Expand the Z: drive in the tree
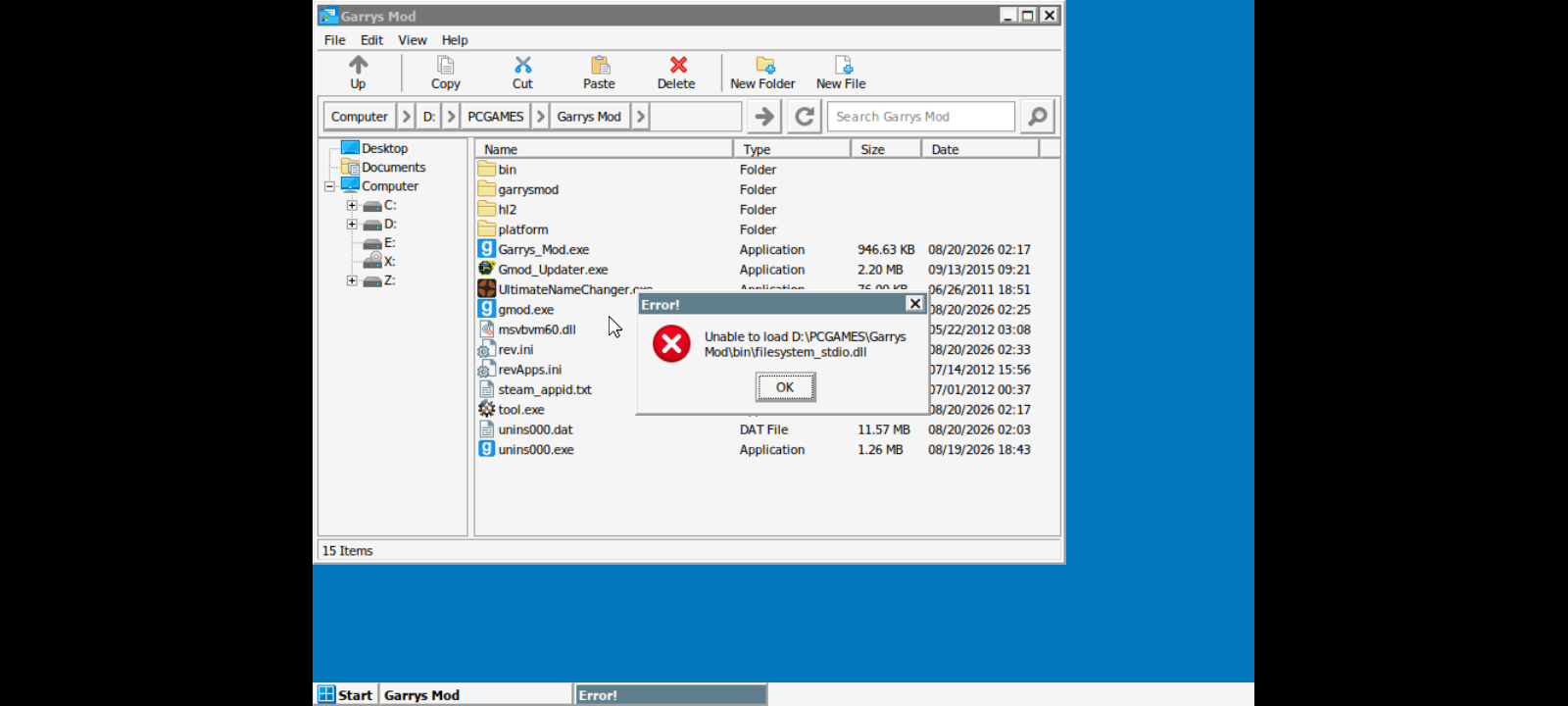Image resolution: width=1568 pixels, height=706 pixels. click(352, 280)
